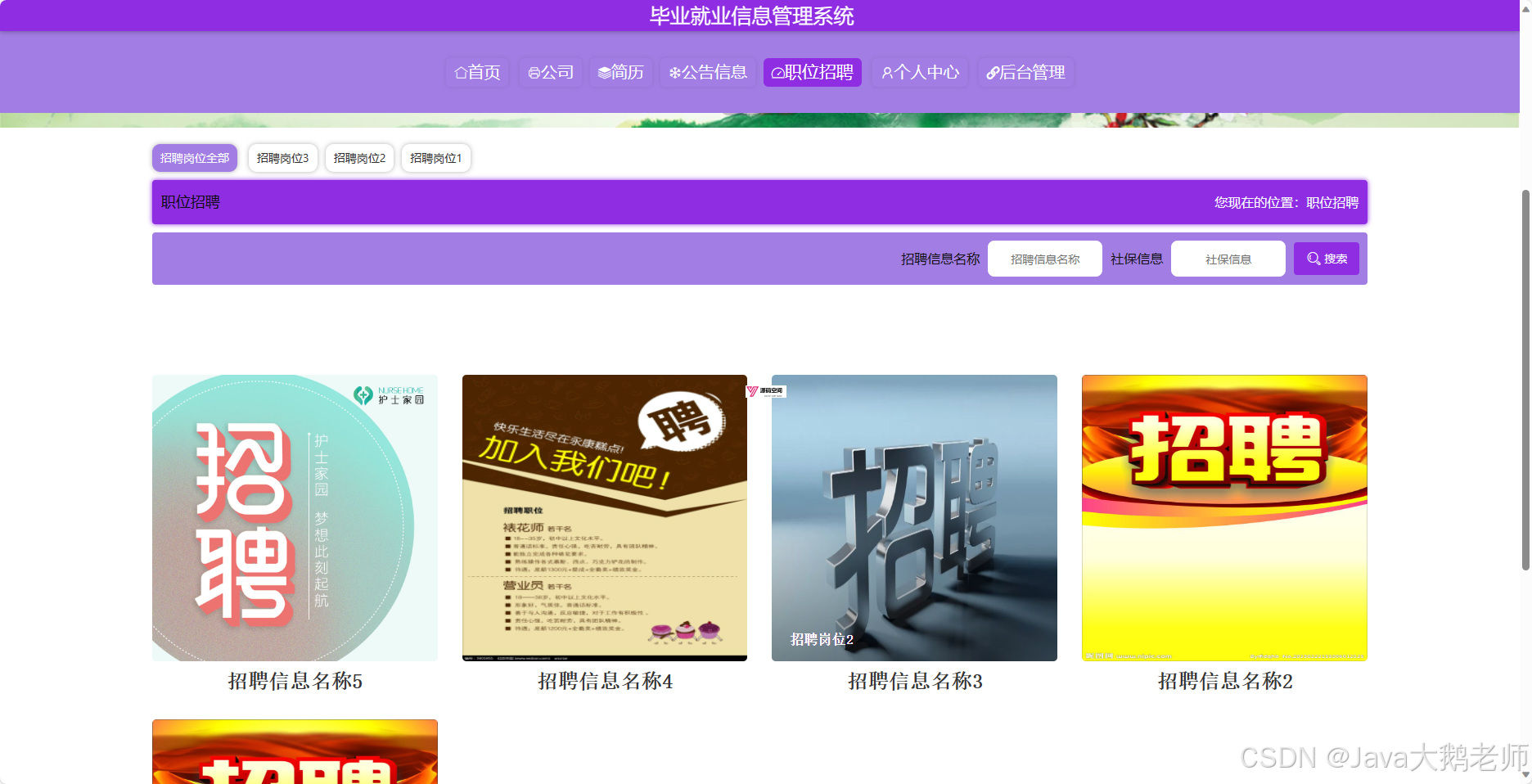Screen dimensions: 1532x784
Task: Go to the 公司 menu item
Action: tap(551, 72)
